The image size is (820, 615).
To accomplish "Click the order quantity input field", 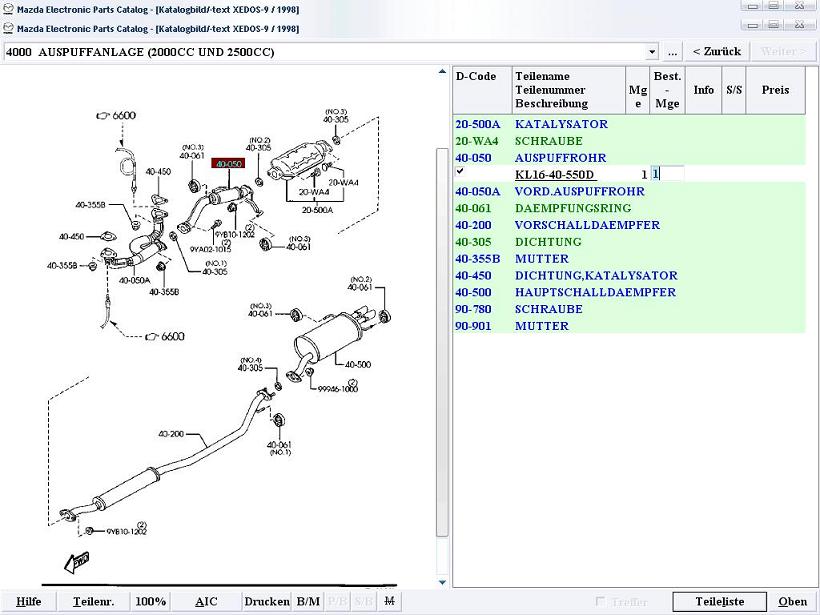I will click(x=668, y=174).
